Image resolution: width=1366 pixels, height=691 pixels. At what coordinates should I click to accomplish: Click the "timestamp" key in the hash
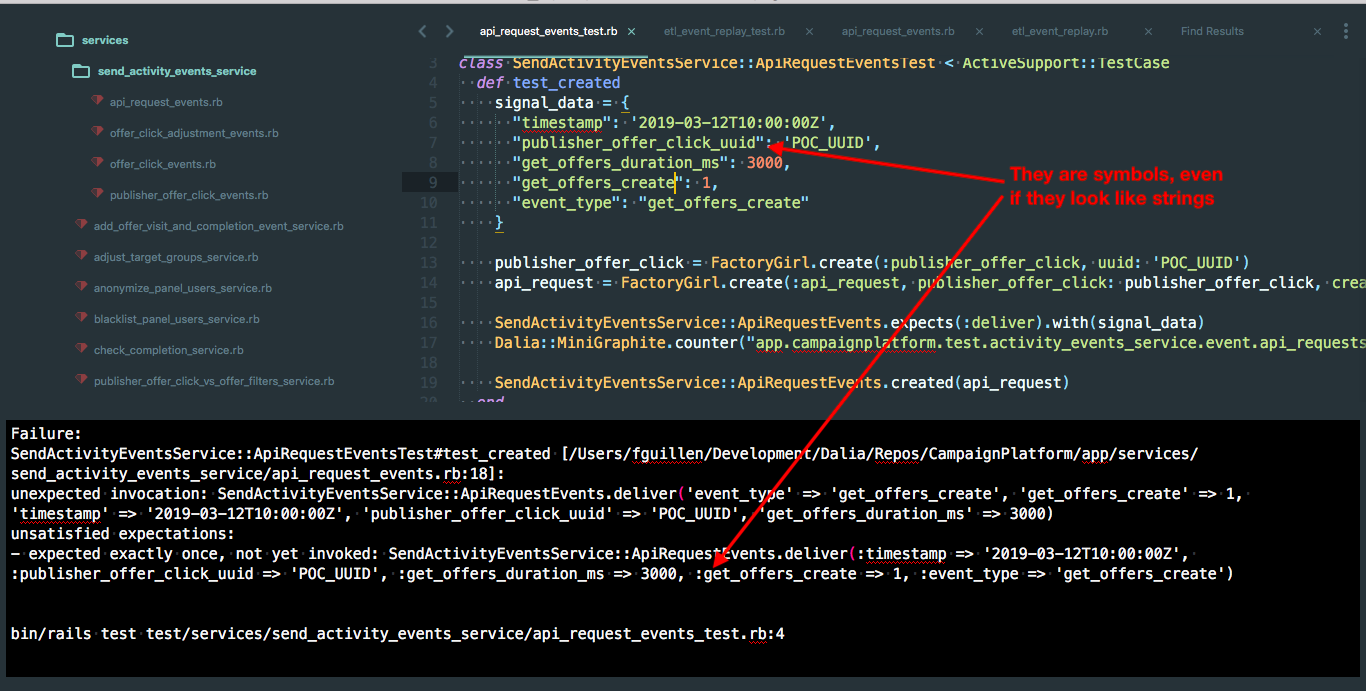pyautogui.click(x=563, y=122)
